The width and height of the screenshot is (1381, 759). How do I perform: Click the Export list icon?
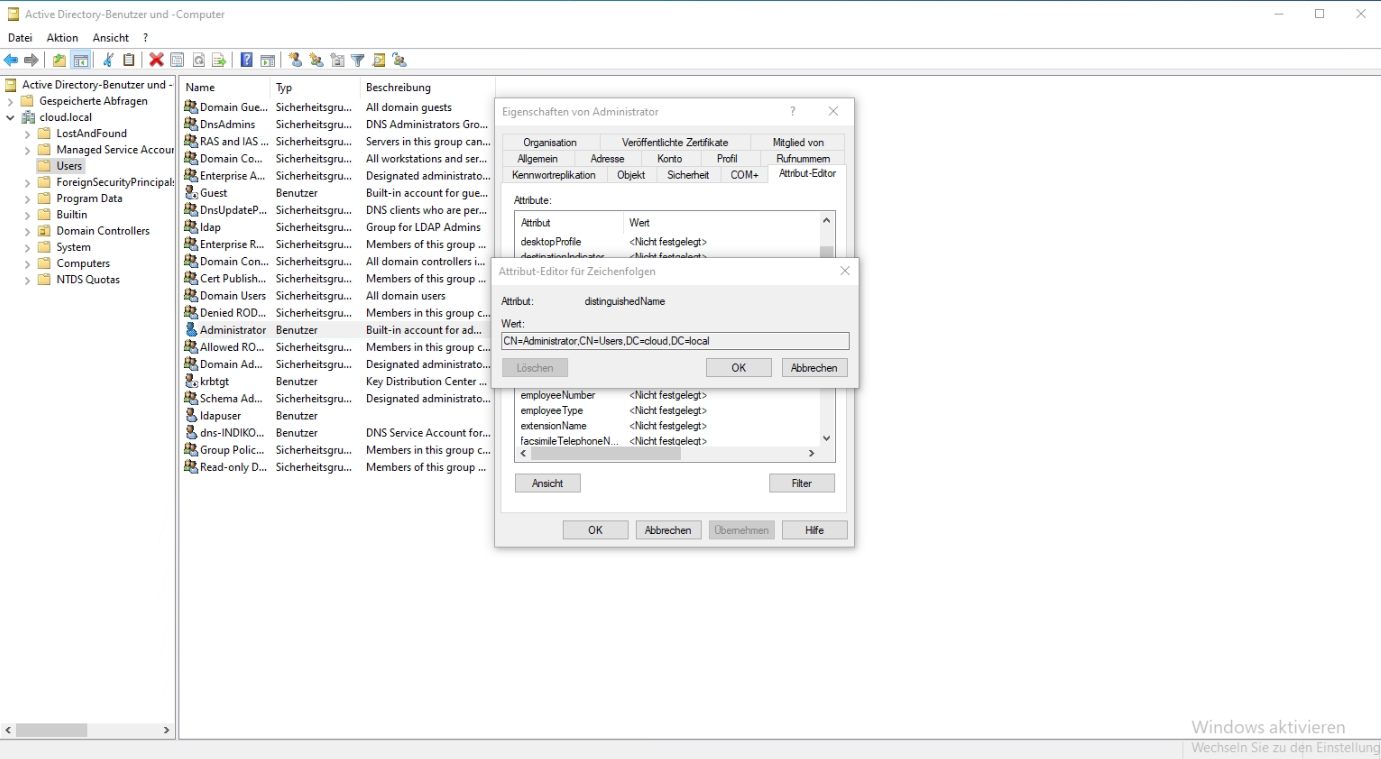point(219,60)
